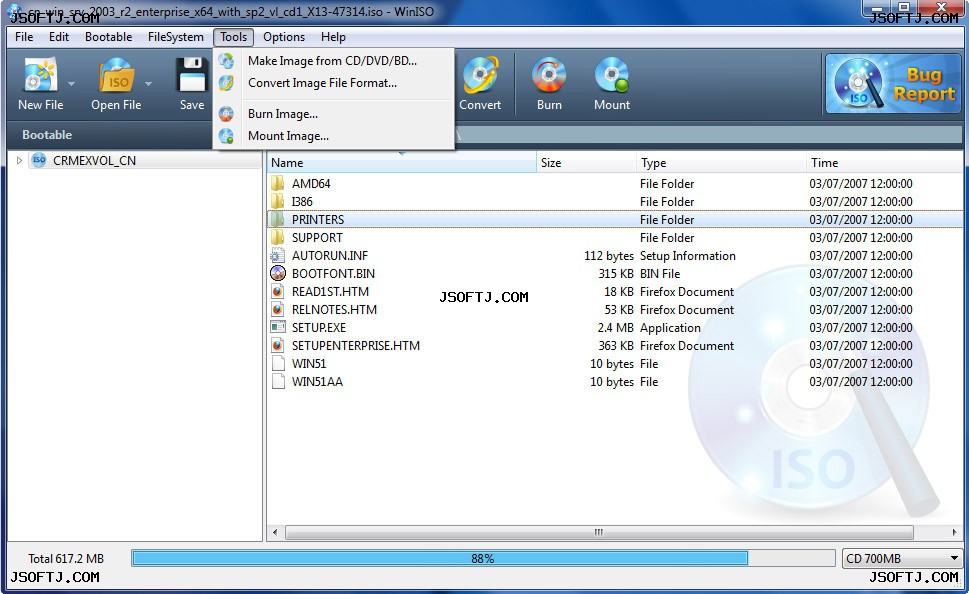Viewport: 969px width, 594px height.
Task: Click the Save floppy disk icon
Action: coord(192,75)
